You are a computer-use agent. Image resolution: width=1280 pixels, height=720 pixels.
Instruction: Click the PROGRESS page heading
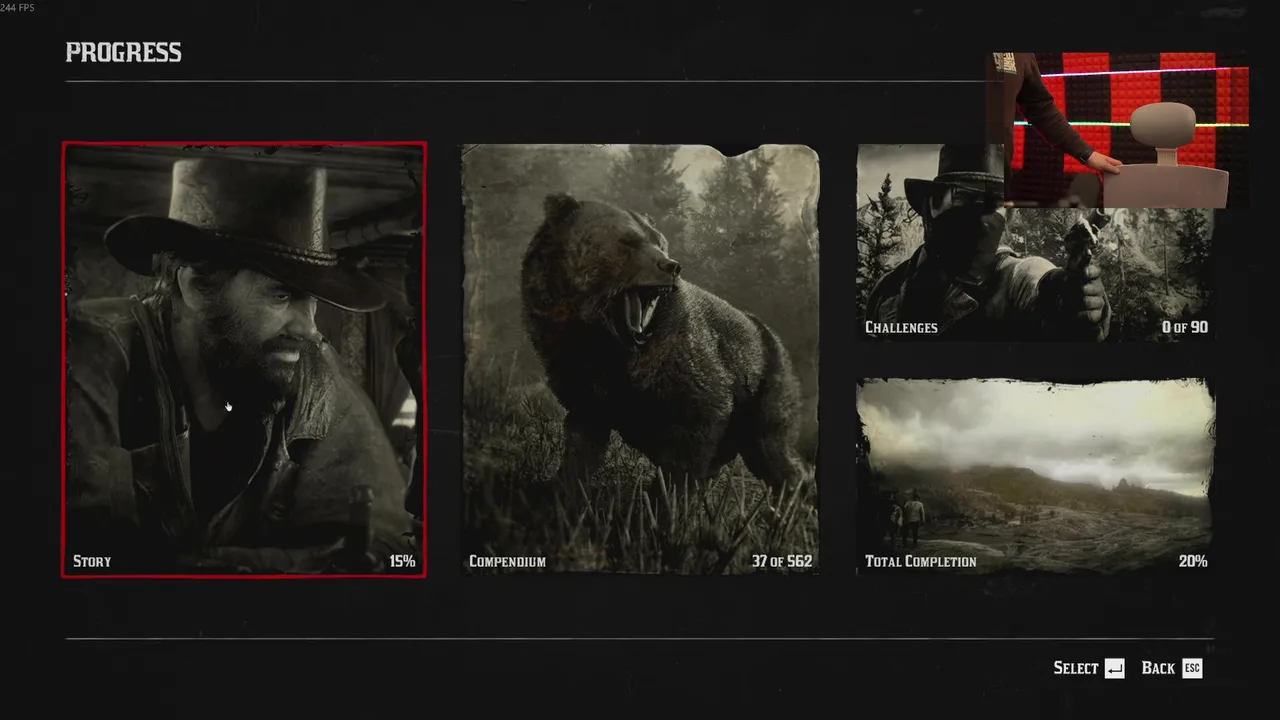pos(123,53)
